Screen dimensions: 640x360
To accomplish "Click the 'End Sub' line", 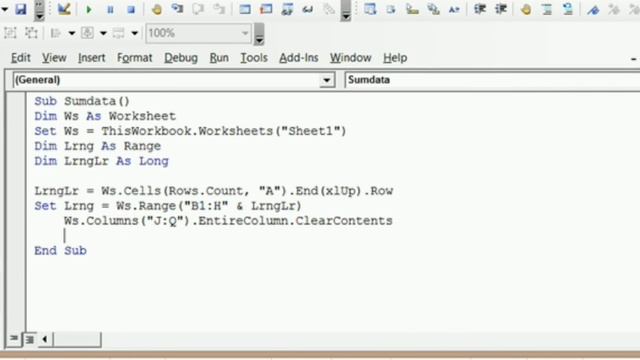I will 60,251.
